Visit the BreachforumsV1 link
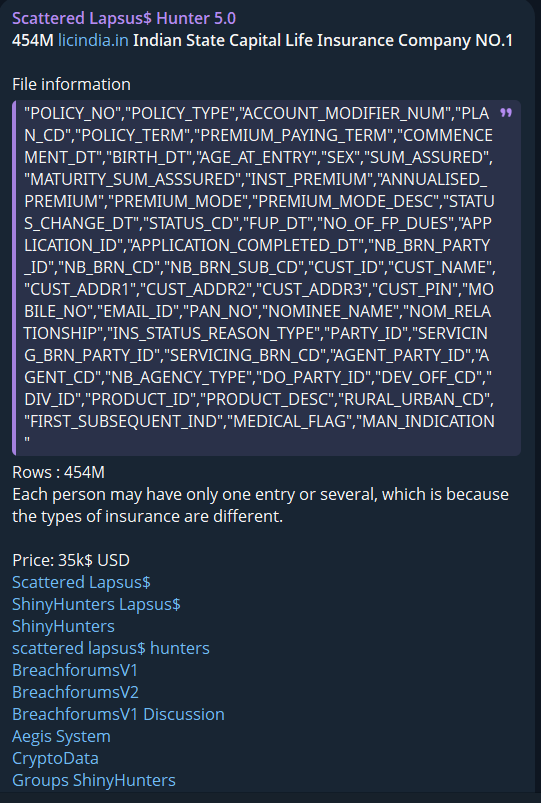 coord(75,670)
